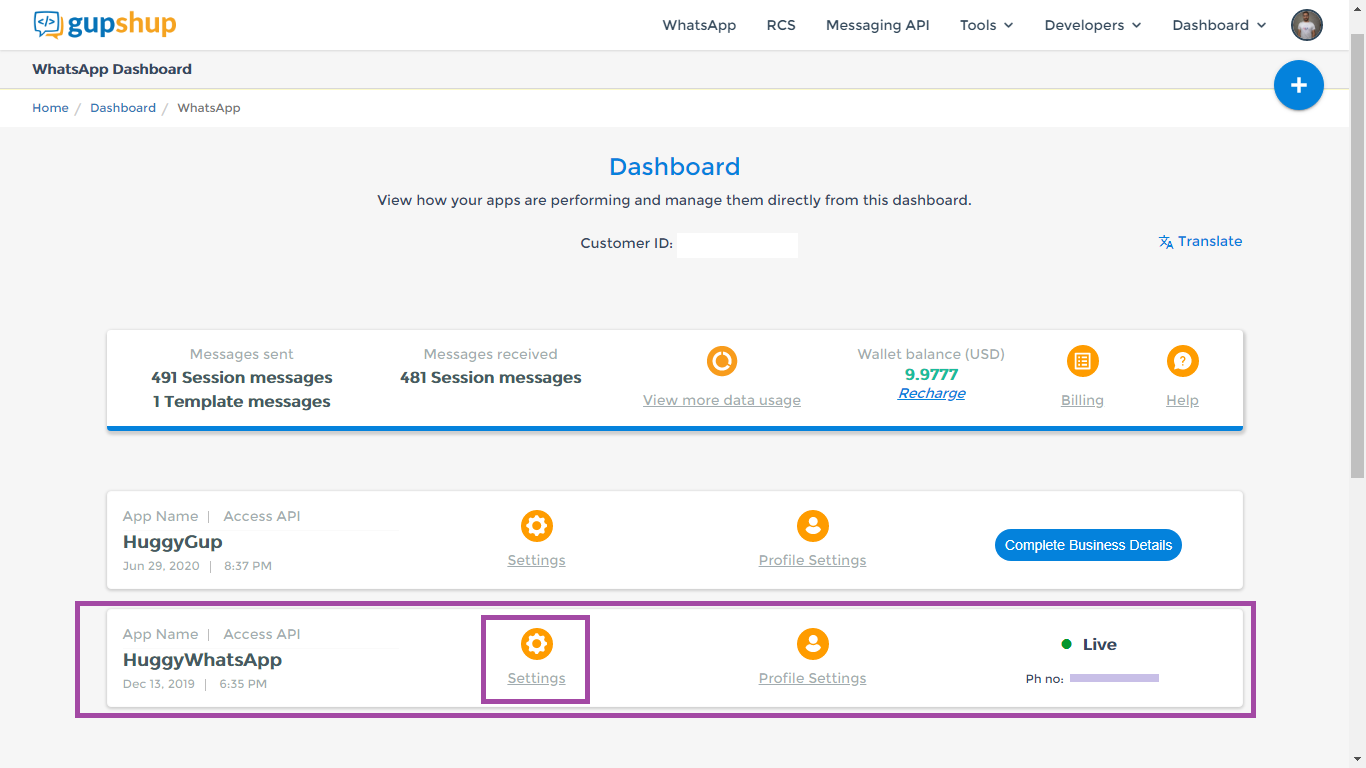
Task: Click the 1 Template messages text
Action: (242, 402)
